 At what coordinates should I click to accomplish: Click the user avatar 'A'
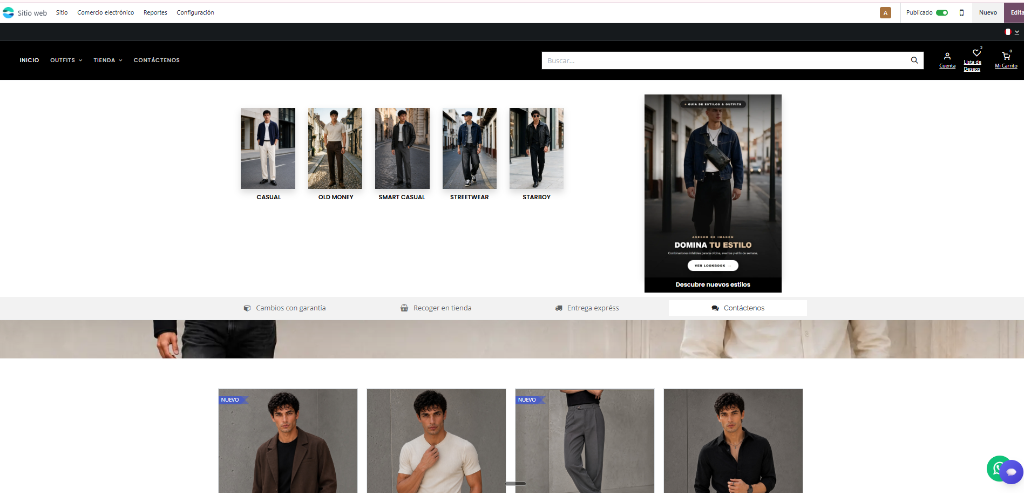[x=886, y=12]
